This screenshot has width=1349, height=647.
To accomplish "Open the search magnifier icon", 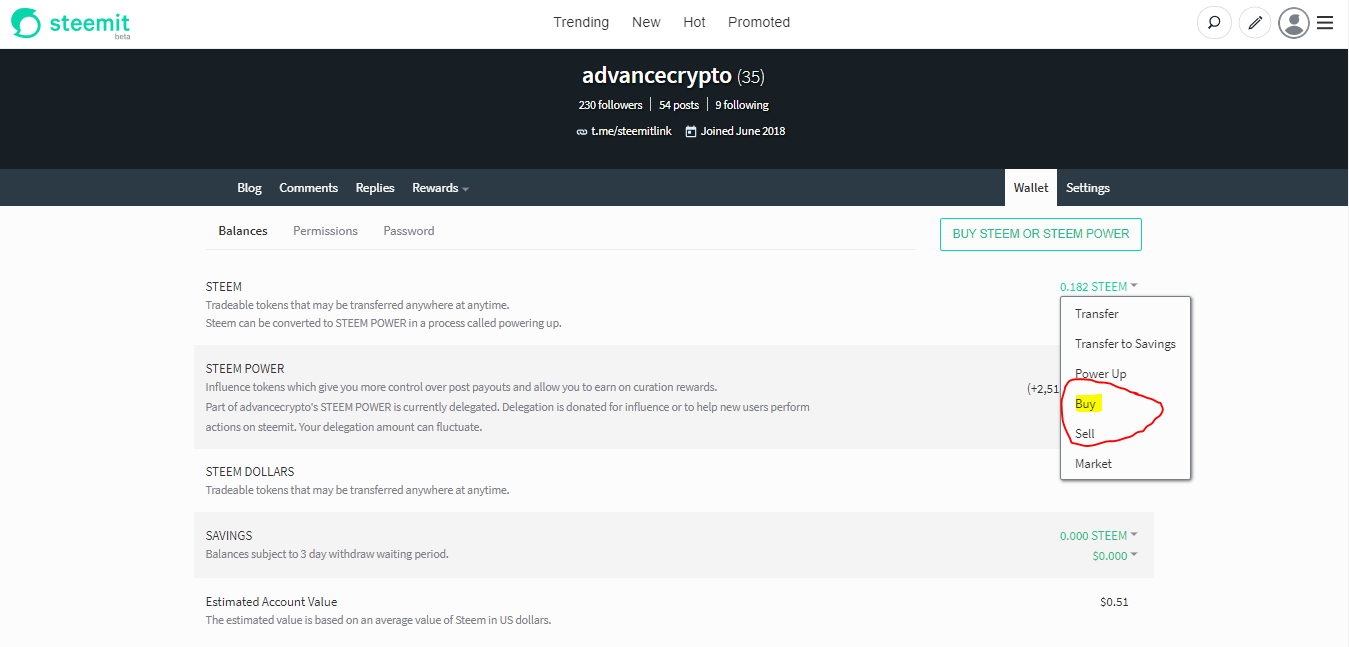I will pyautogui.click(x=1214, y=22).
